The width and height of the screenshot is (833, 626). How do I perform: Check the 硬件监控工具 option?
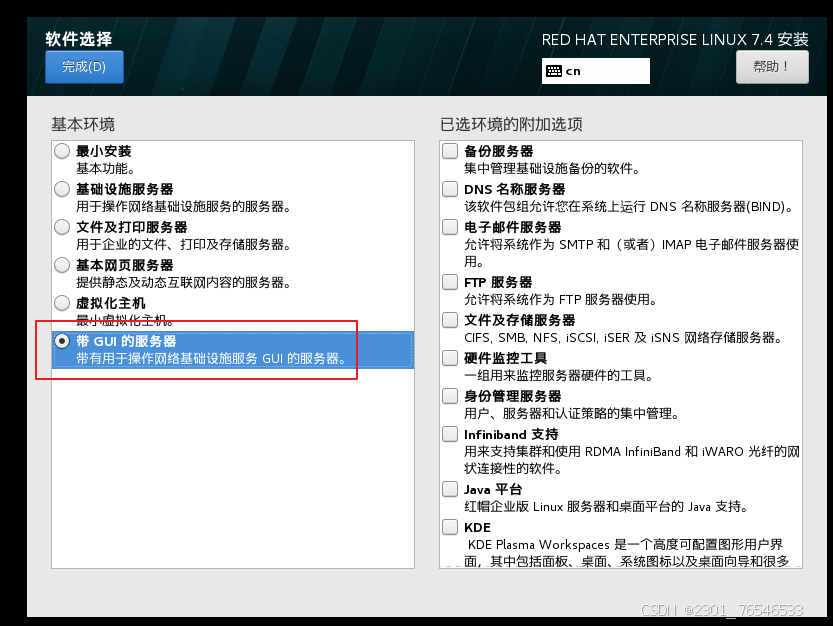click(x=450, y=358)
